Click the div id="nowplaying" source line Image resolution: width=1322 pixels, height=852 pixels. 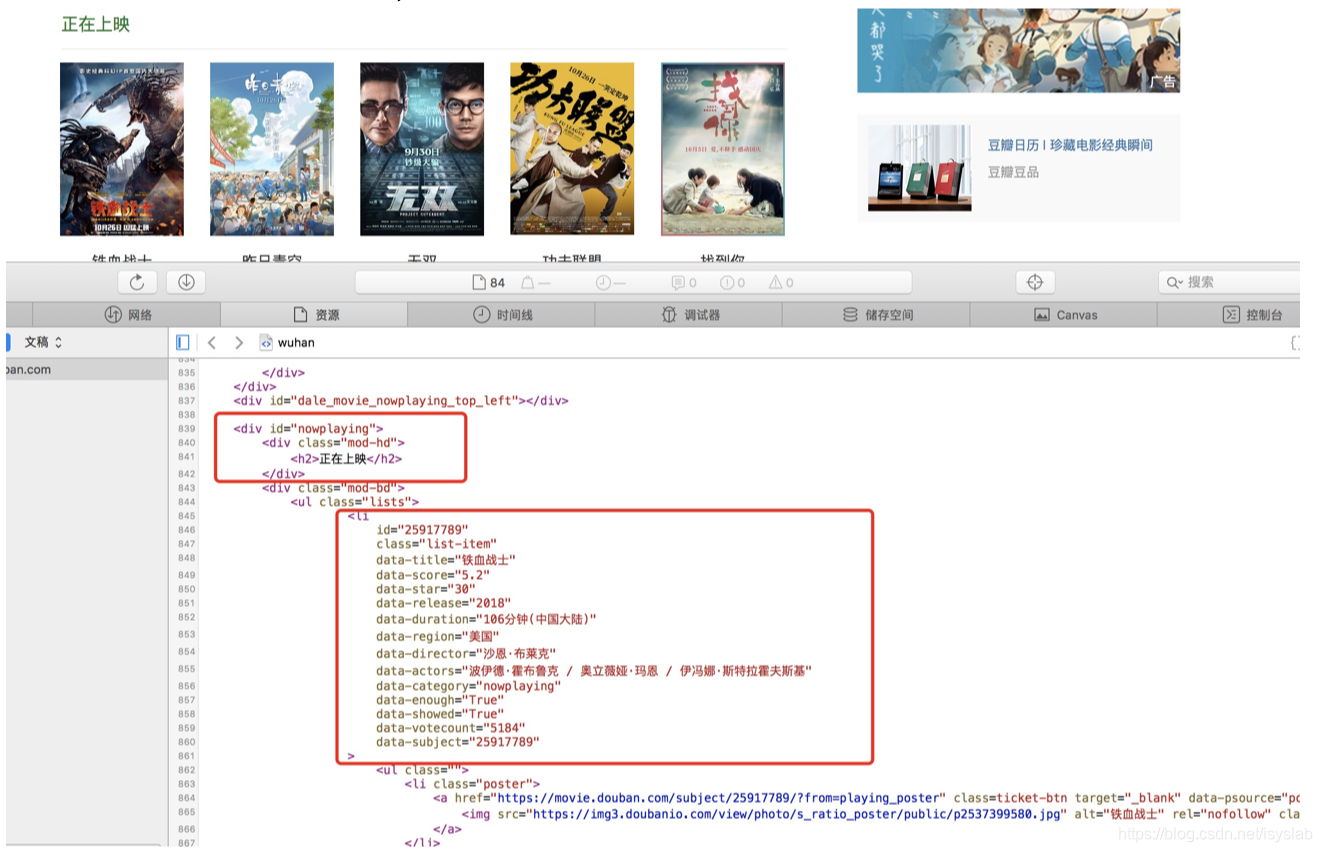pyautogui.click(x=308, y=429)
